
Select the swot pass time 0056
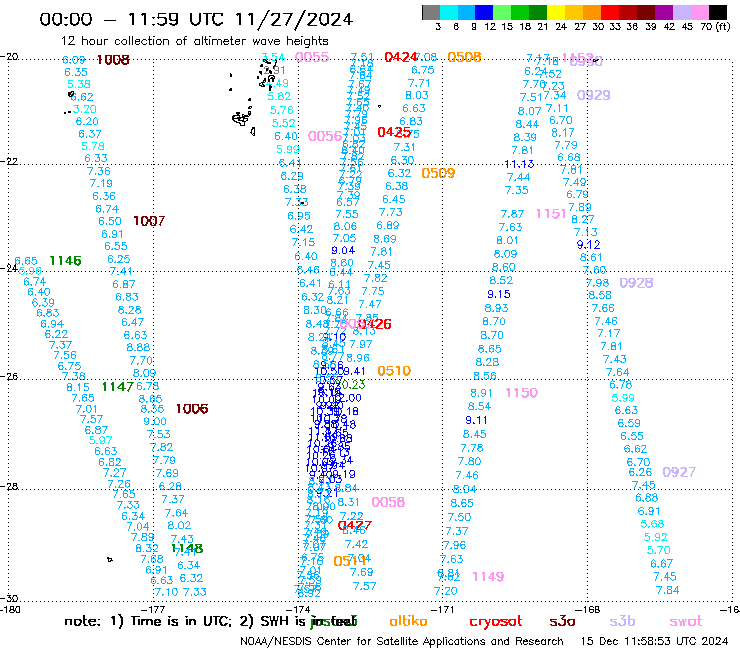tap(325, 136)
